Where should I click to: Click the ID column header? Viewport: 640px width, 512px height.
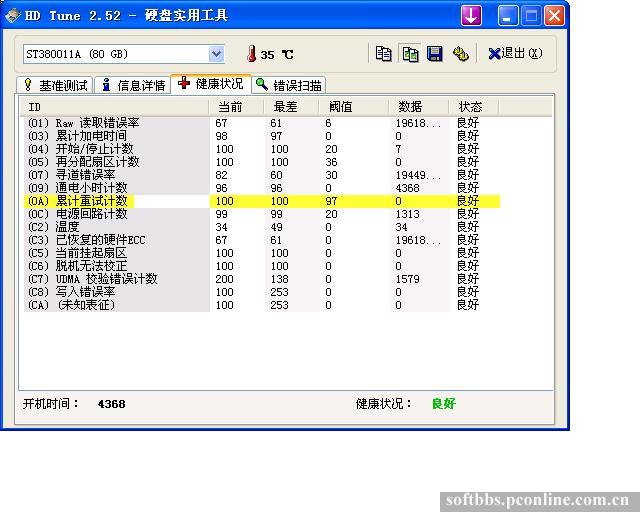tap(114, 107)
